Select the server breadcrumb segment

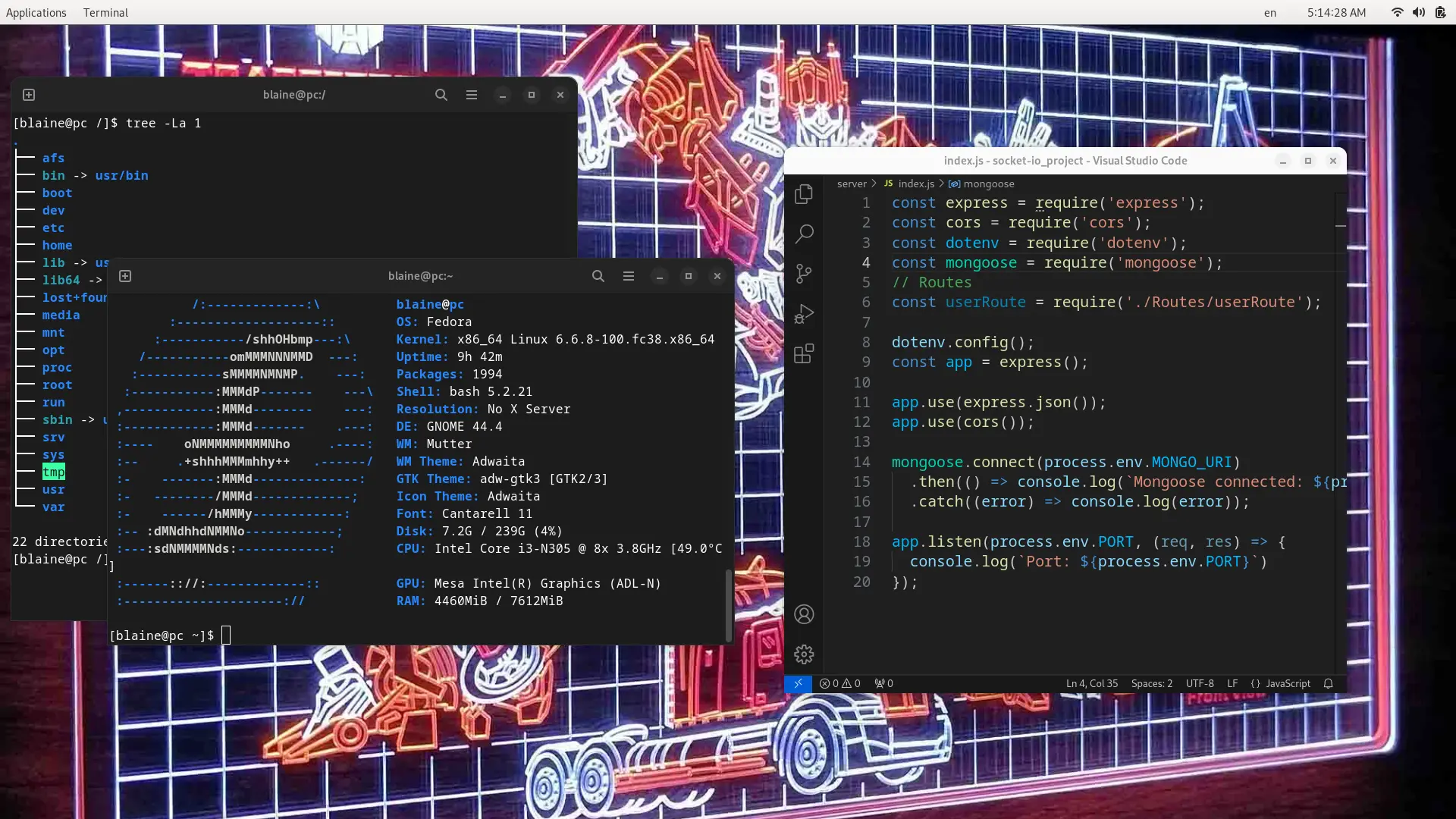(x=852, y=184)
